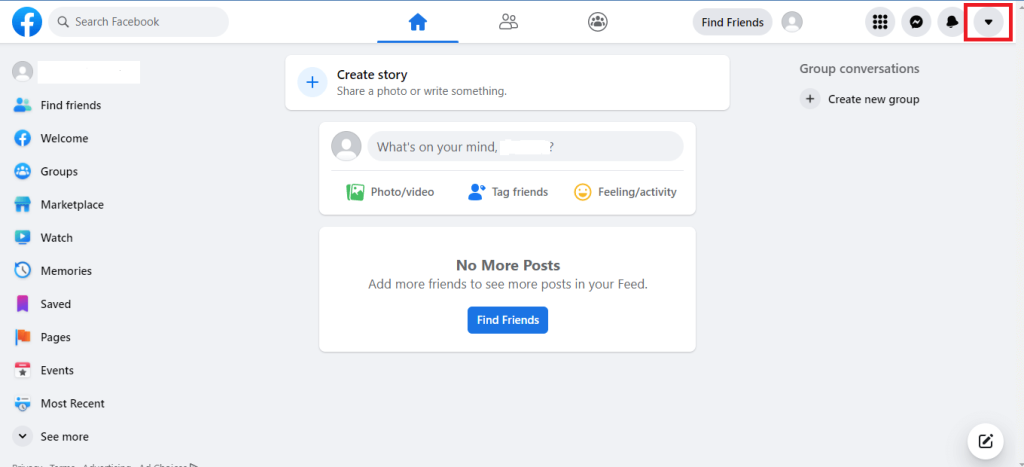This screenshot has height=467, width=1024.
Task: Click the search magnifier icon
Action: coord(63,22)
